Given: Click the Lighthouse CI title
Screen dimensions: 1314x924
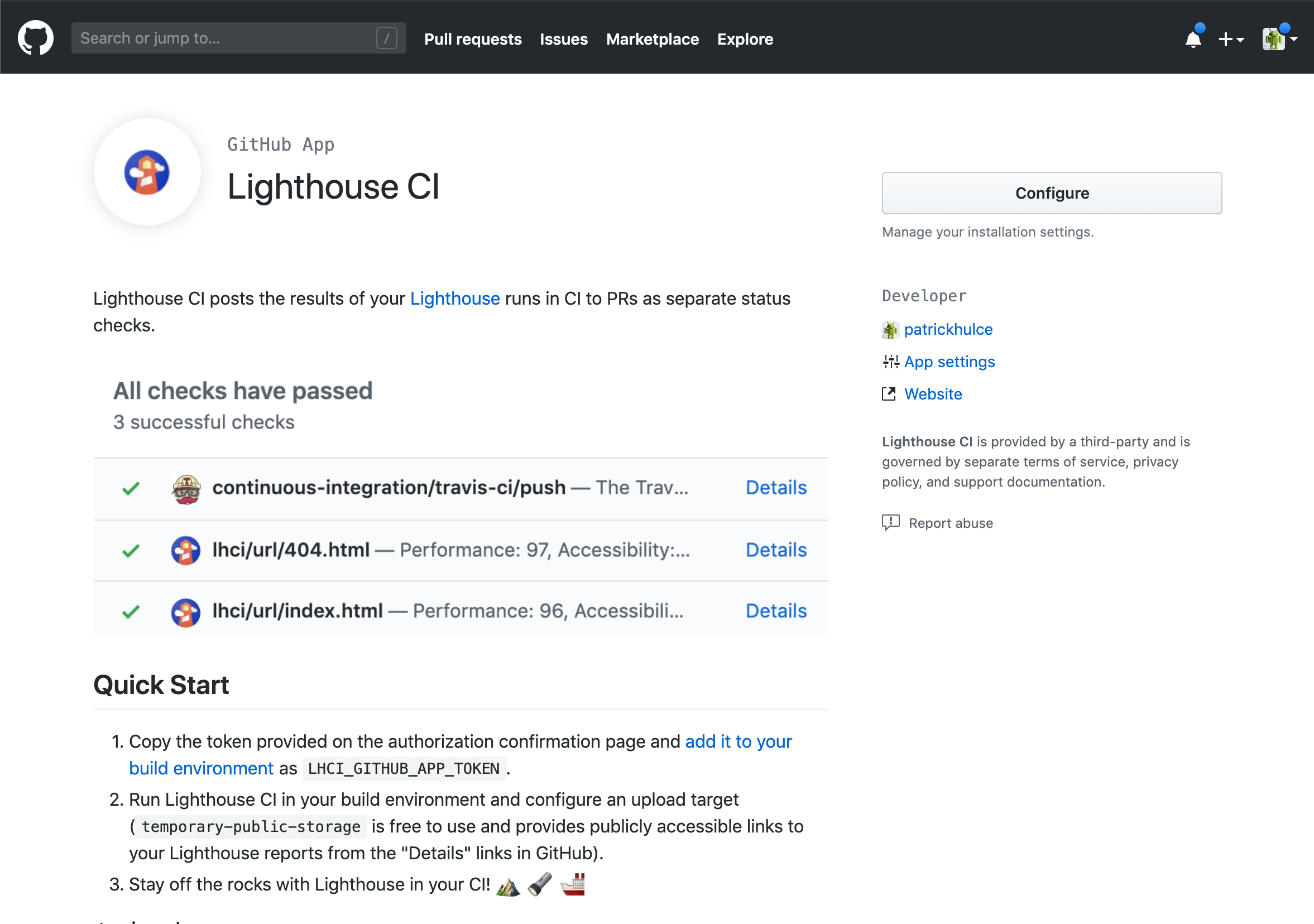Looking at the screenshot, I should 334,186.
